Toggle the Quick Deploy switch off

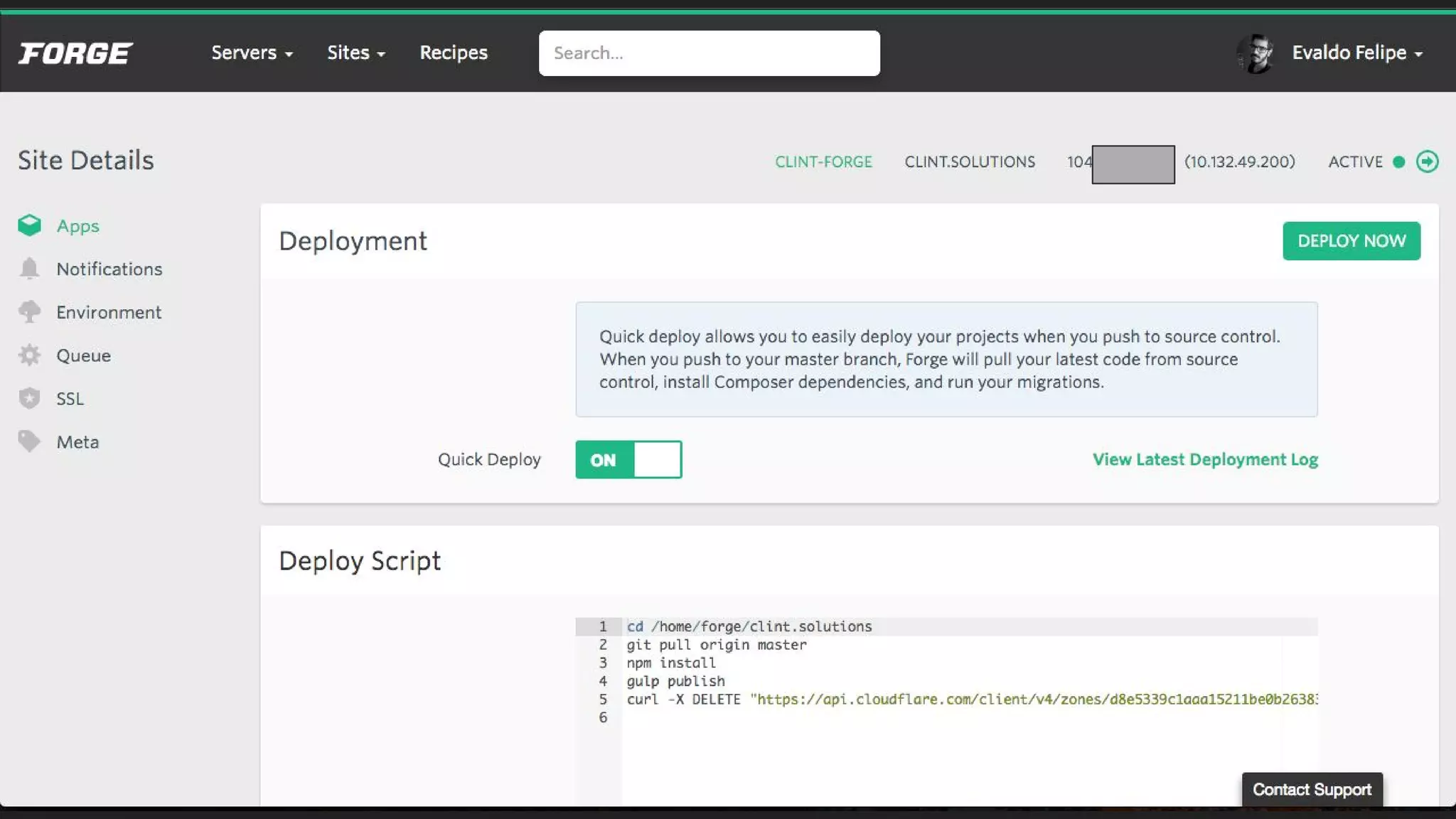pyautogui.click(x=628, y=459)
